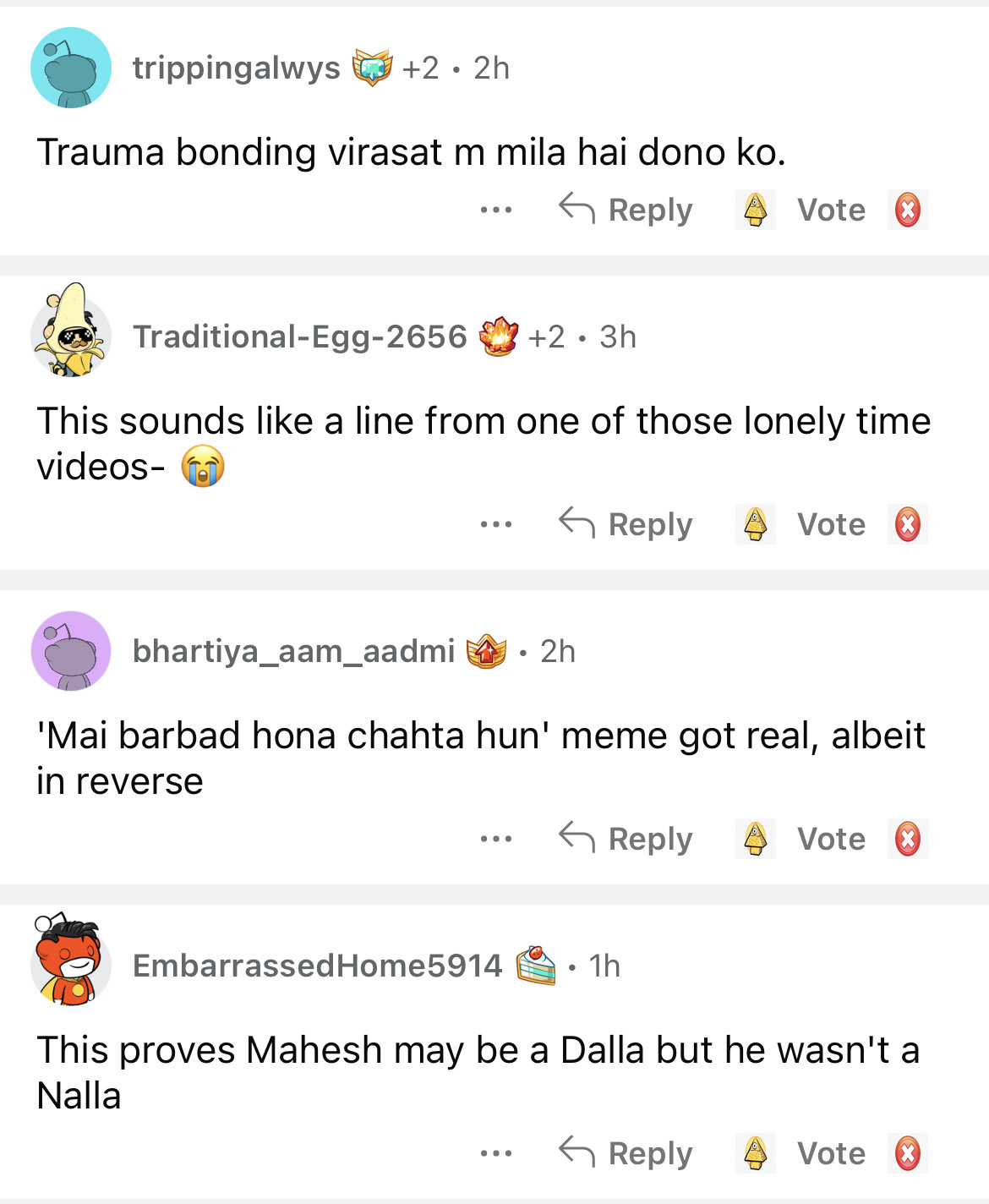Tap Traditional-Egg-2656's banana avatar
The image size is (989, 1204).
(71, 332)
